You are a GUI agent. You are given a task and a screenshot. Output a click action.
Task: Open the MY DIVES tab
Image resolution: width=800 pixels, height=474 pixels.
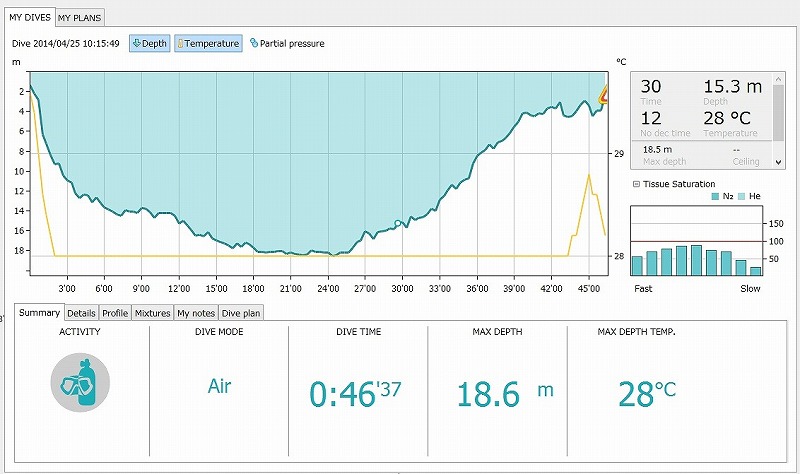pyautogui.click(x=29, y=18)
